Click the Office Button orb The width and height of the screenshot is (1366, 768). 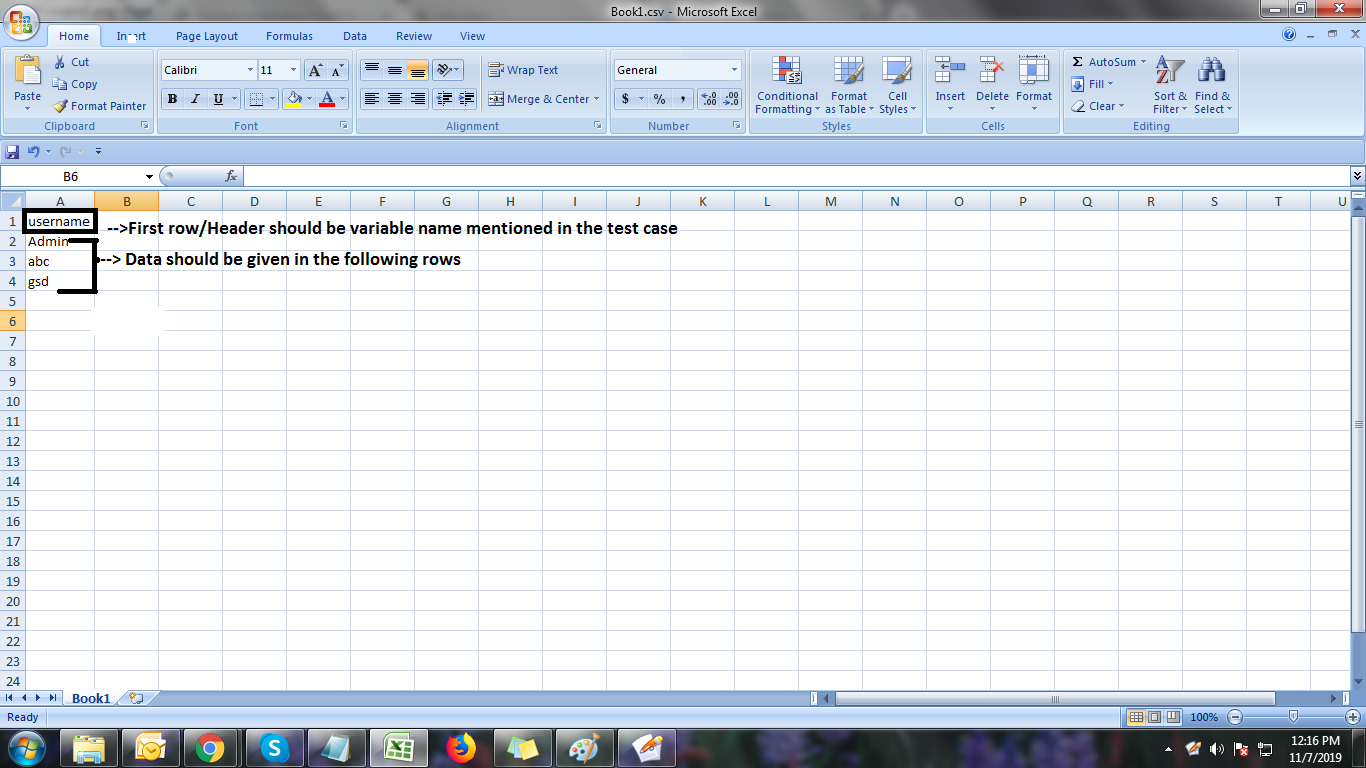pos(20,23)
